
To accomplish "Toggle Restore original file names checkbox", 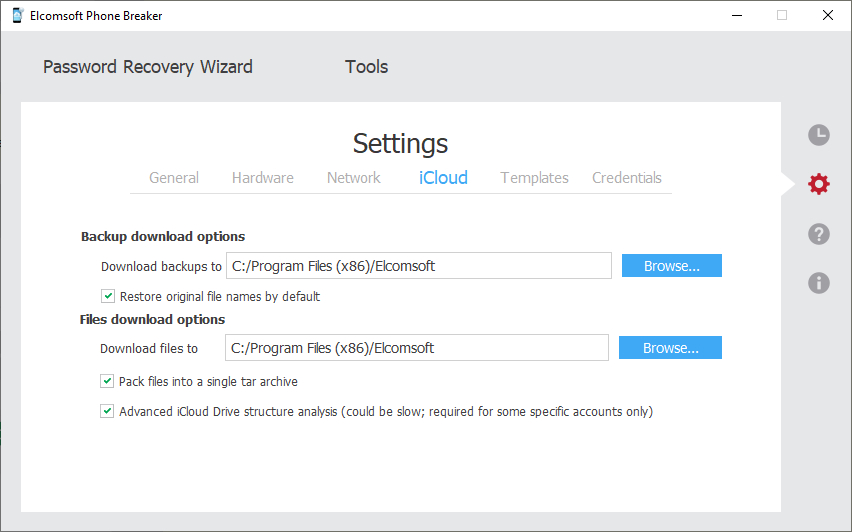I will 108,296.
